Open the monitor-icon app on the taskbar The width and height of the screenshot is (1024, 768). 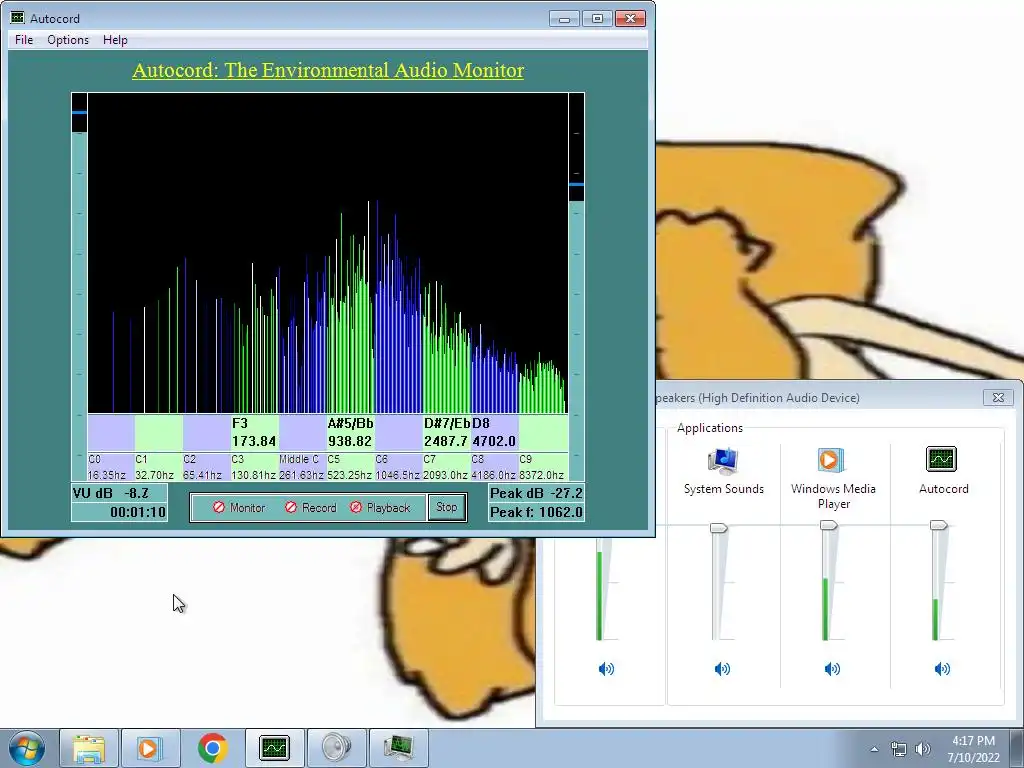[398, 748]
